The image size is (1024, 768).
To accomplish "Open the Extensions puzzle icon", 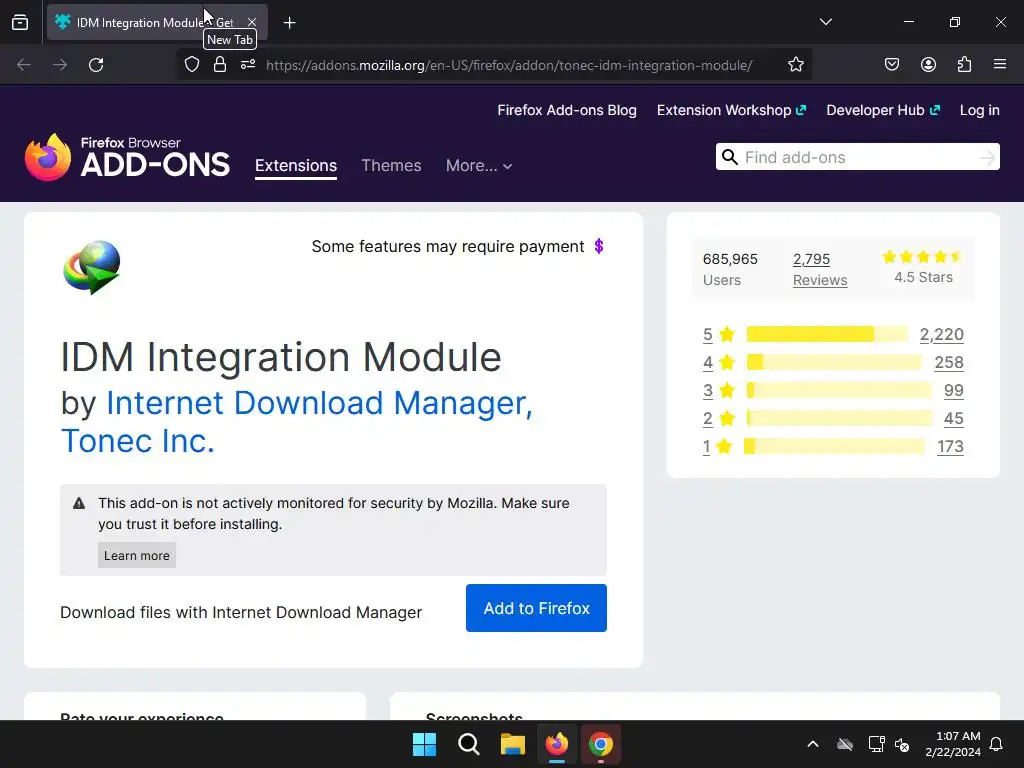I will (x=964, y=65).
